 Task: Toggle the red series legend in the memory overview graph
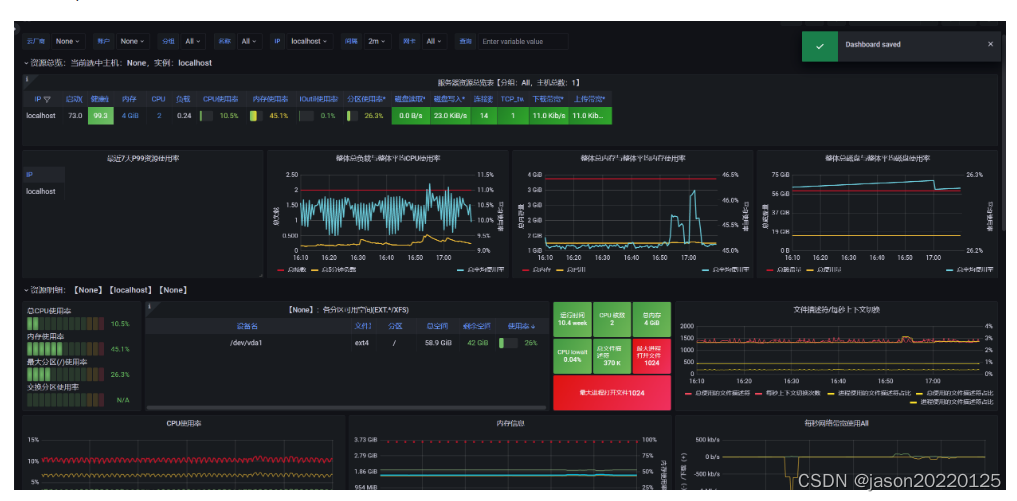[537, 269]
